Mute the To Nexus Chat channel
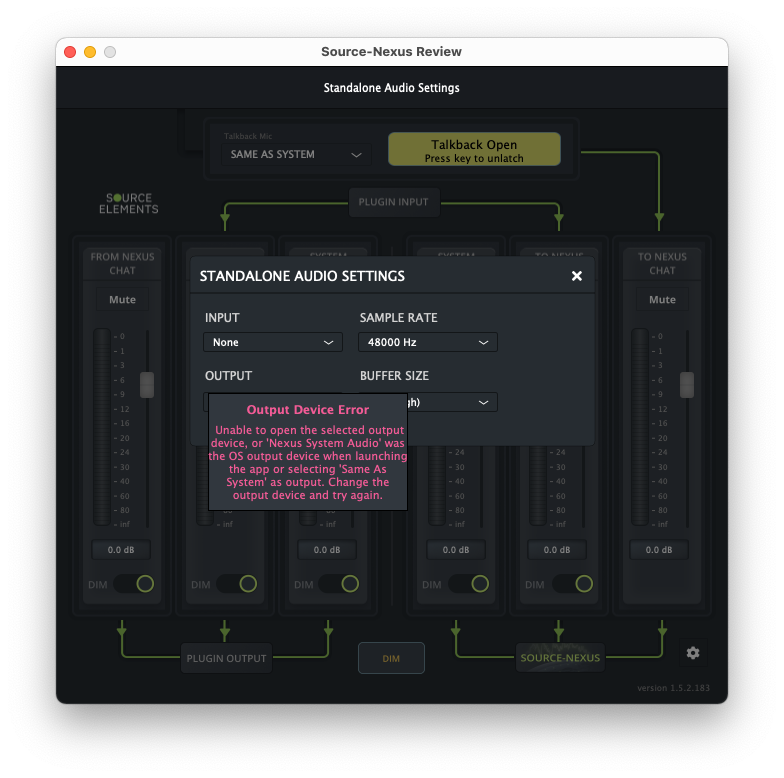The width and height of the screenshot is (784, 778). pos(662,300)
